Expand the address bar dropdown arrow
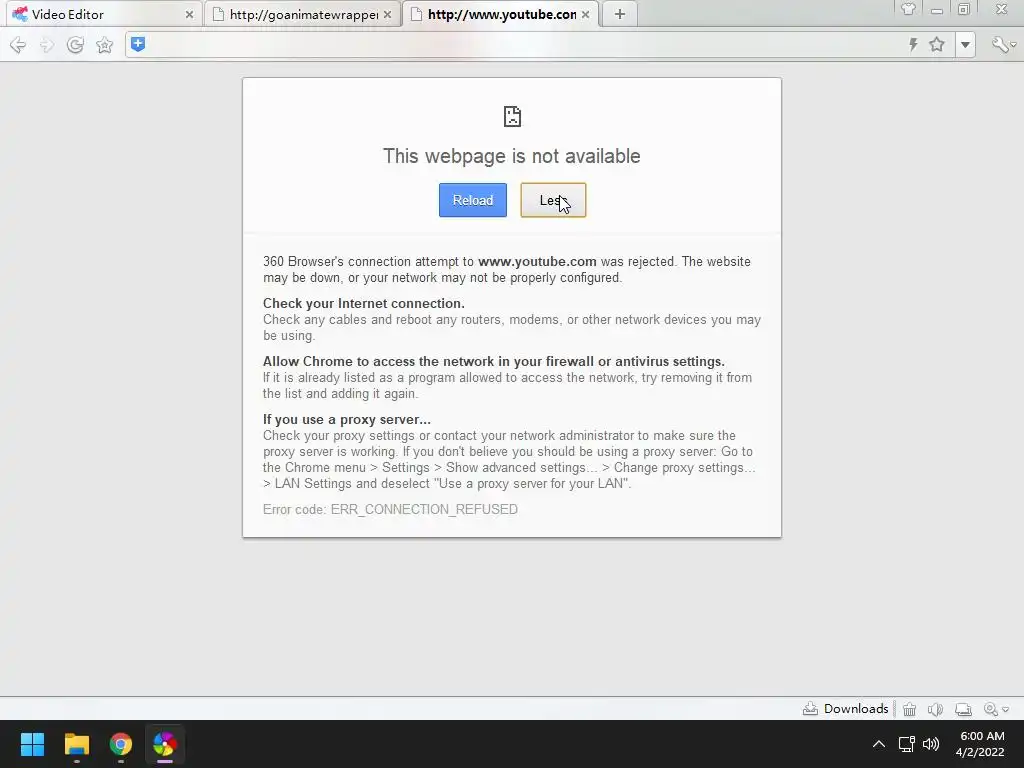 [x=965, y=45]
